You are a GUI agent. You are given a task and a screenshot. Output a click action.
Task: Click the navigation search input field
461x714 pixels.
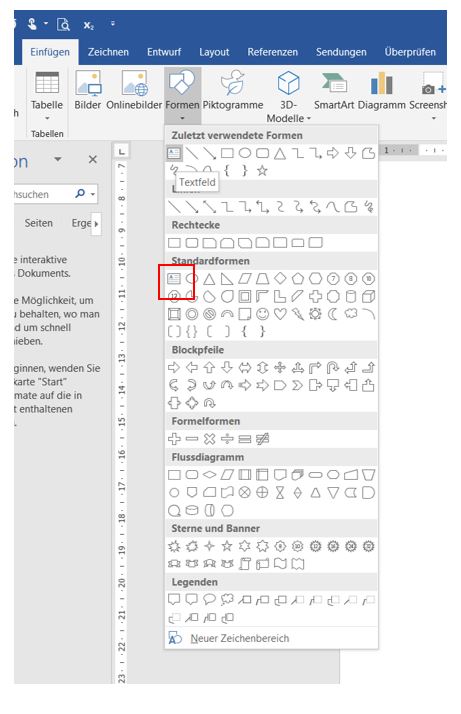(x=43, y=194)
